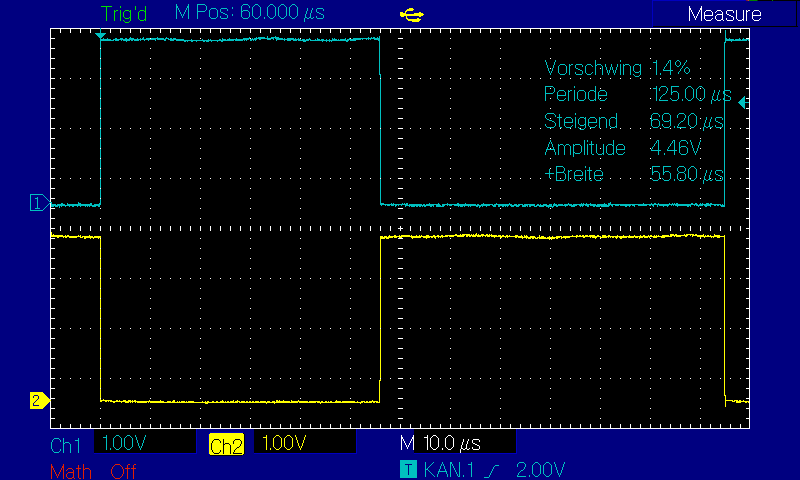Open the Ch2 1.00V scale field

(x=305, y=443)
